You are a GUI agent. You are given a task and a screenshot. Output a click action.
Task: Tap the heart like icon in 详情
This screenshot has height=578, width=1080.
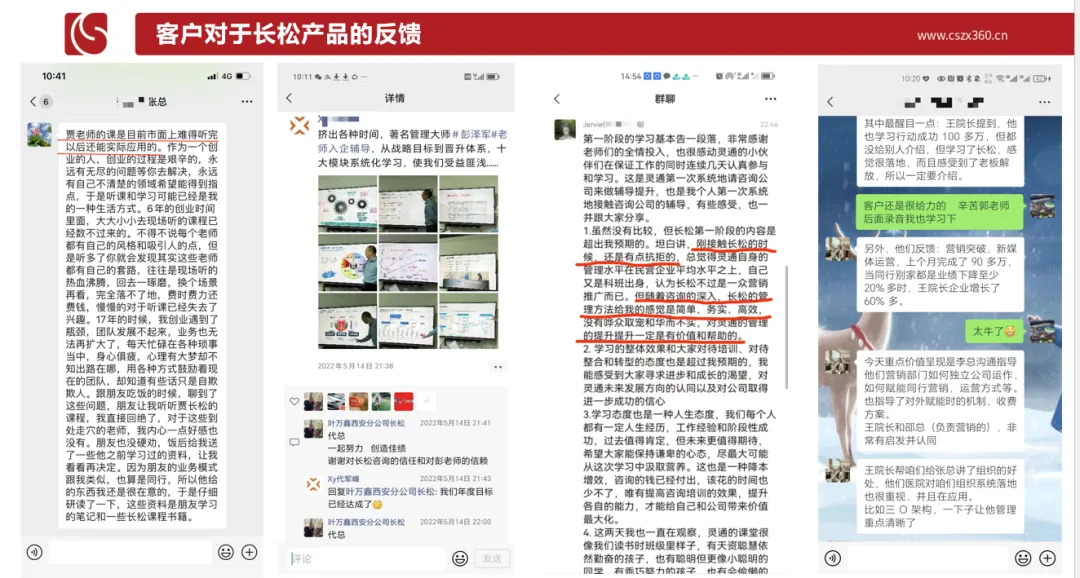coord(294,401)
